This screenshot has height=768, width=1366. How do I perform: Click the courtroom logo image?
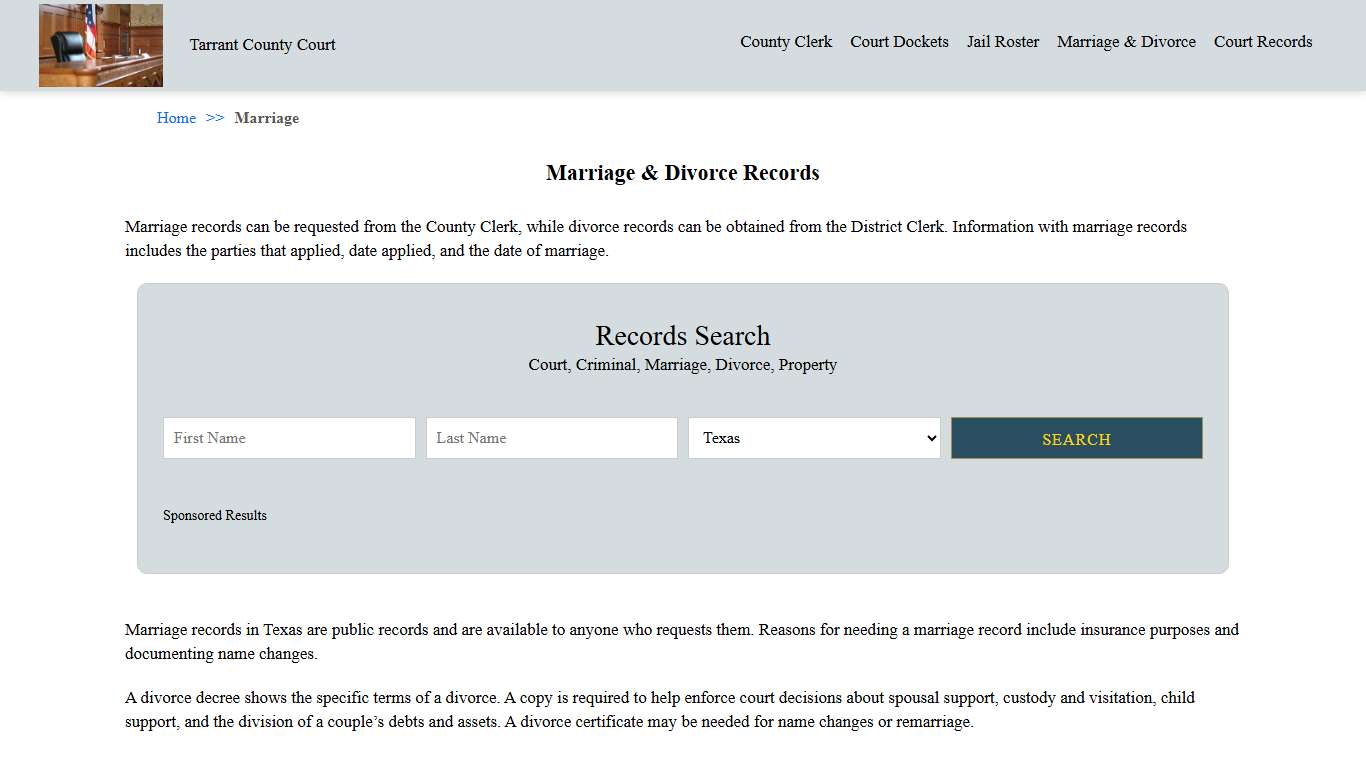[x=101, y=45]
